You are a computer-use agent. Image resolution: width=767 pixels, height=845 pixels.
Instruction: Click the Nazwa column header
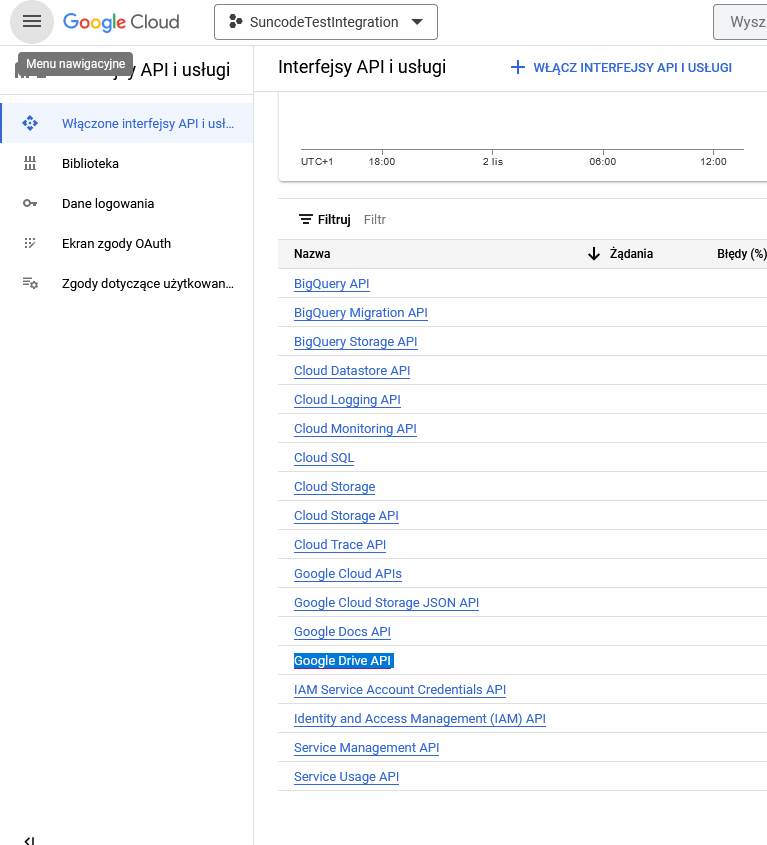[312, 254]
